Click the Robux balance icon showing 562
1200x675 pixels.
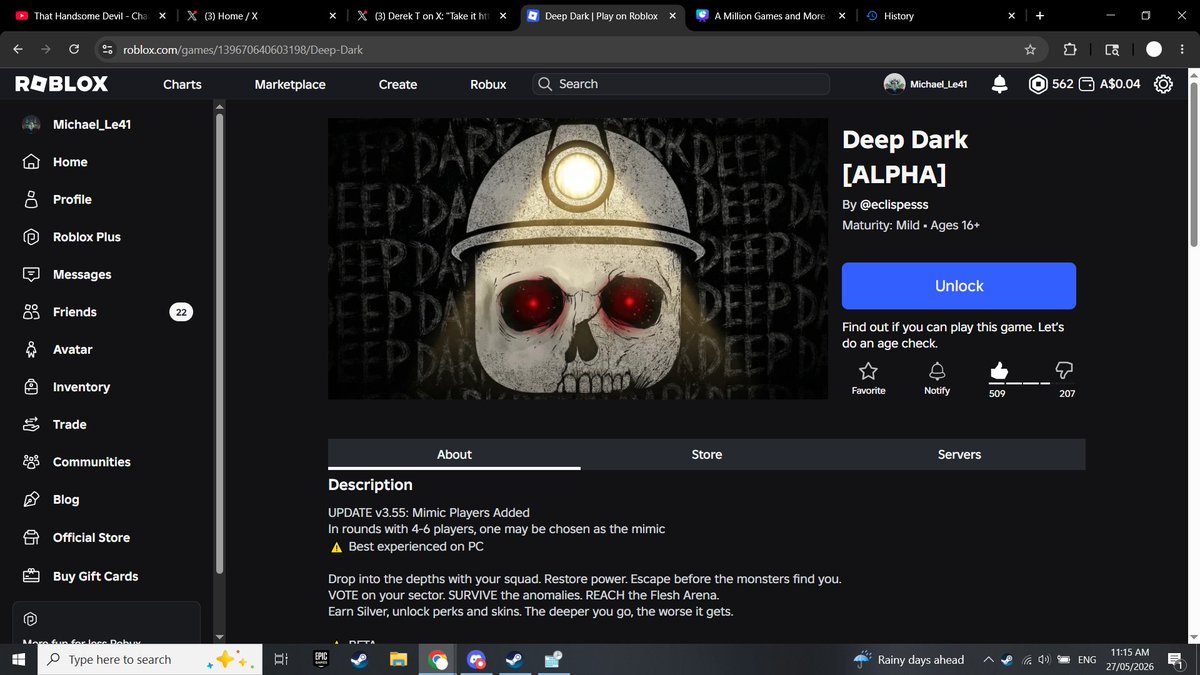click(1039, 84)
